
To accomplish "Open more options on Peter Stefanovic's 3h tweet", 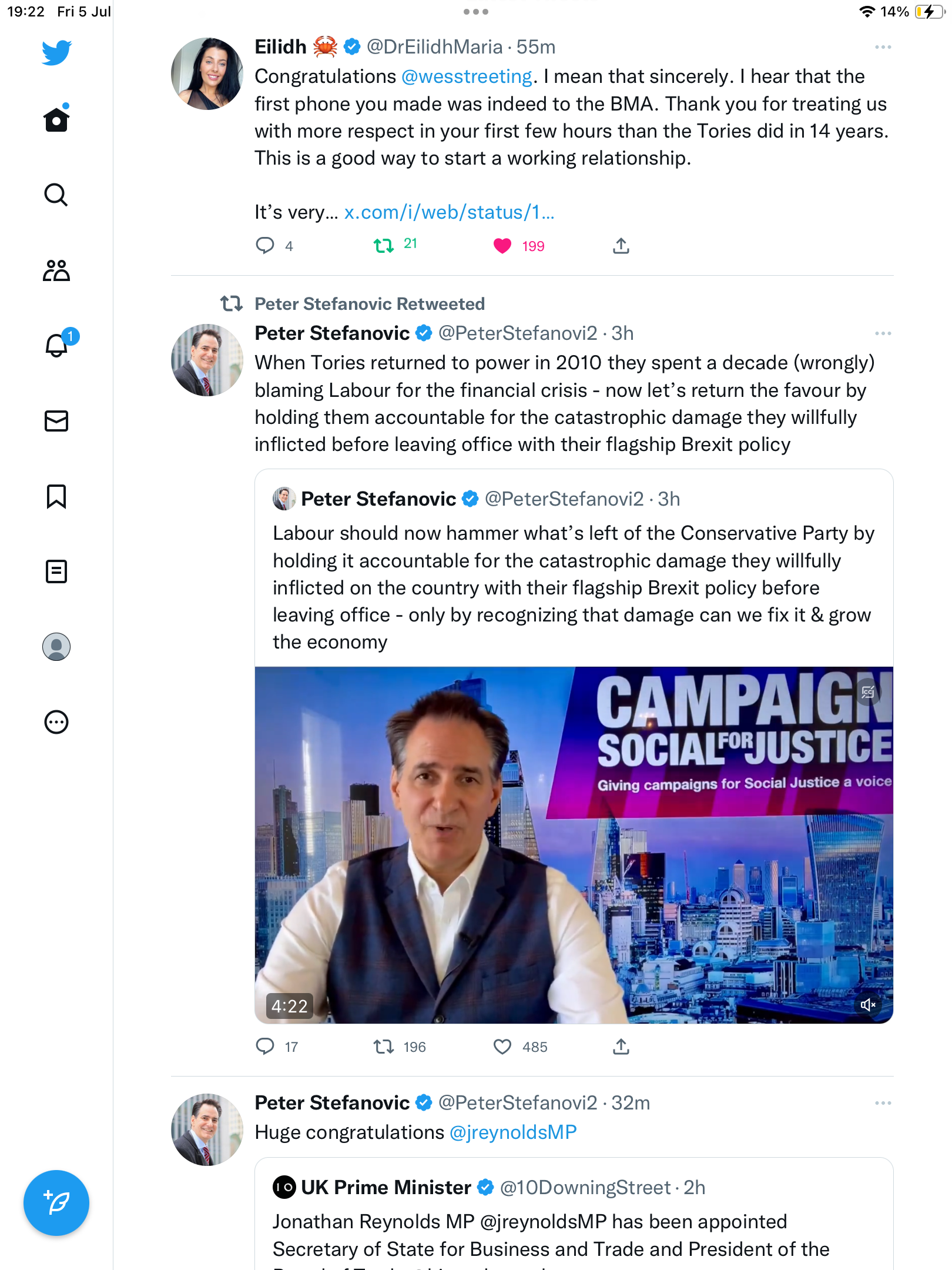I will [883, 333].
